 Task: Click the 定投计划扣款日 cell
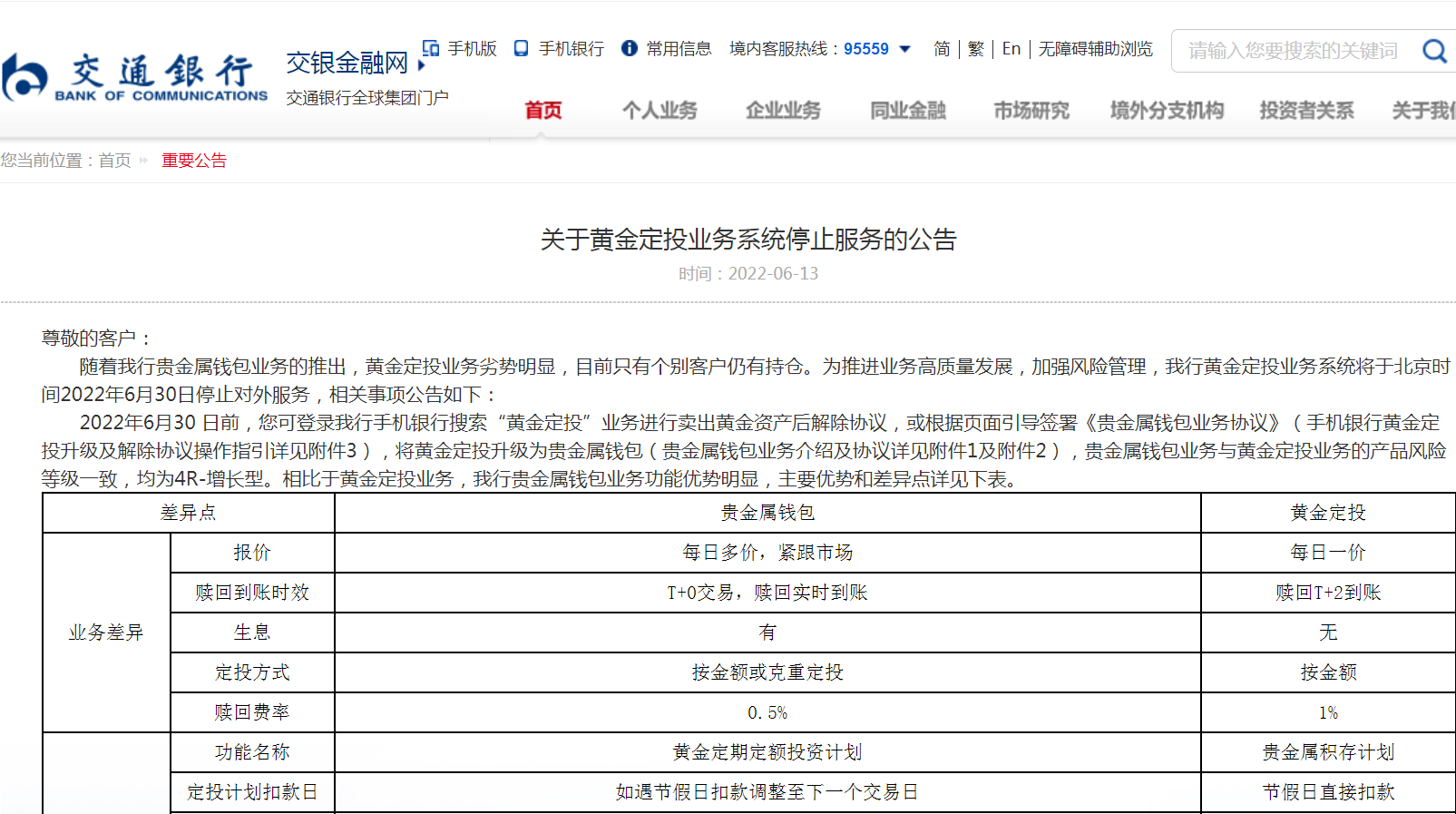click(252, 792)
